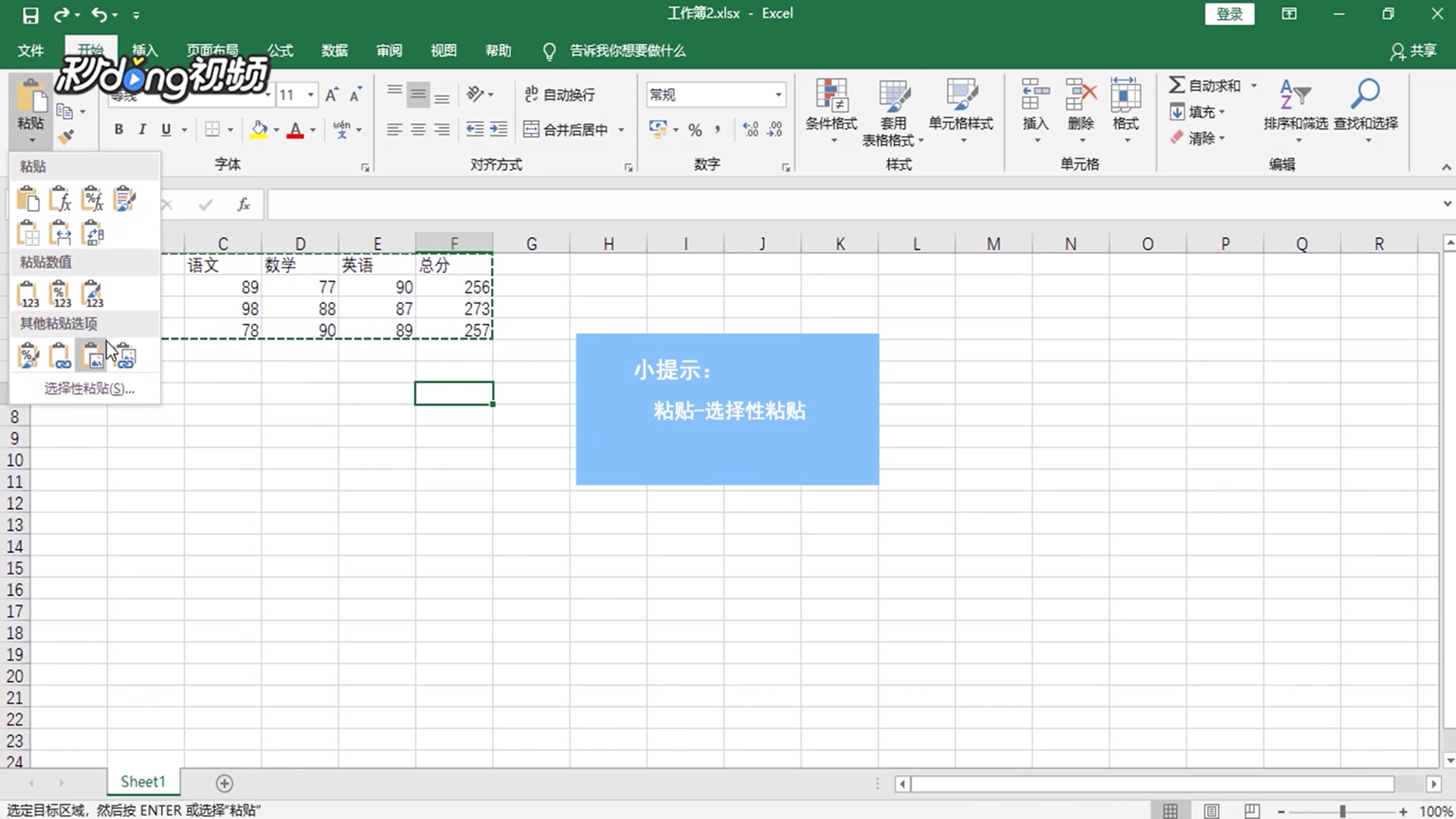Open Paste Special menu entry
1456x819 pixels.
coord(89,388)
